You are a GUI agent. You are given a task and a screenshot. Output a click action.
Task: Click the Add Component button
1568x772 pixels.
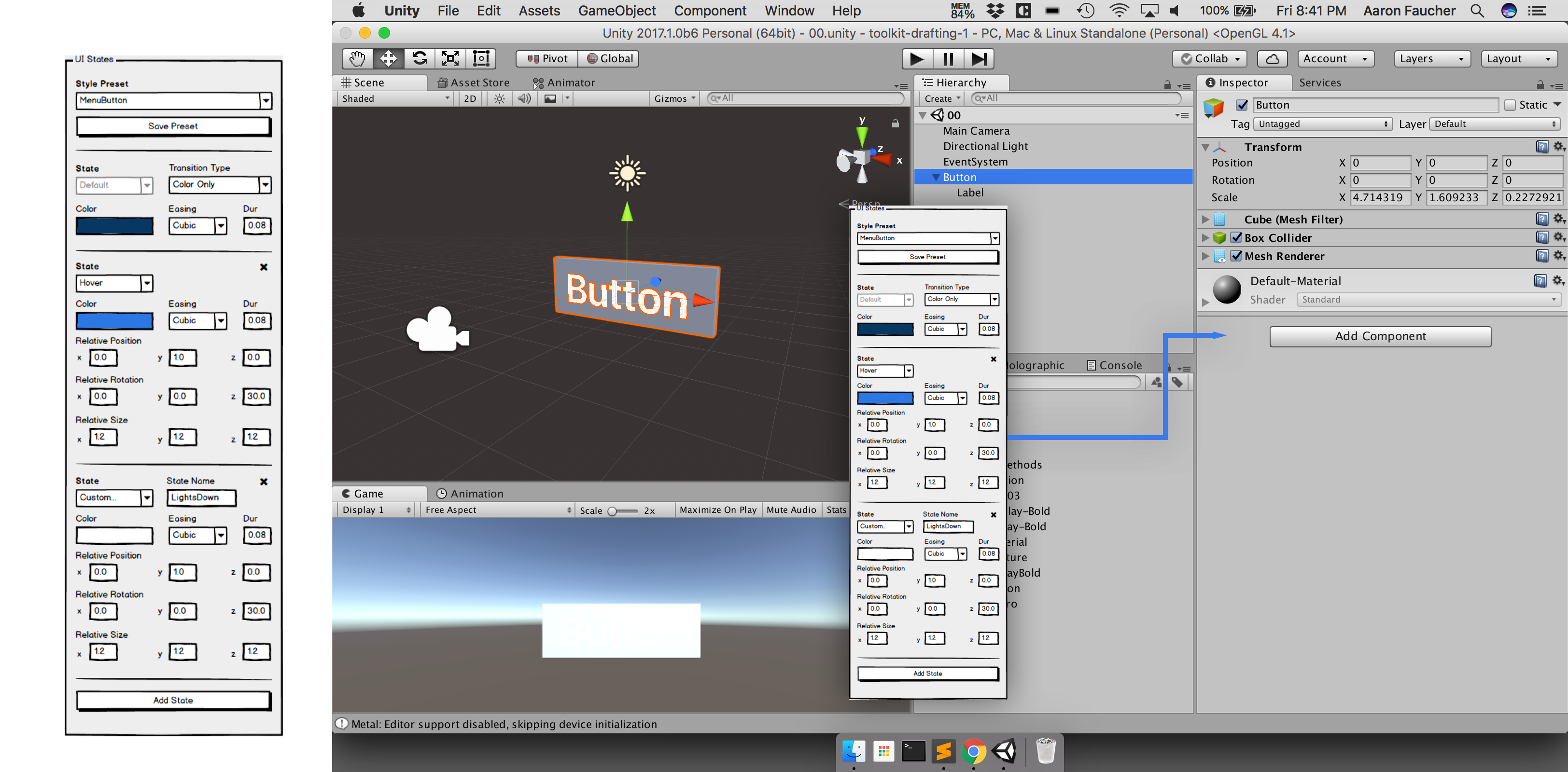1380,336
